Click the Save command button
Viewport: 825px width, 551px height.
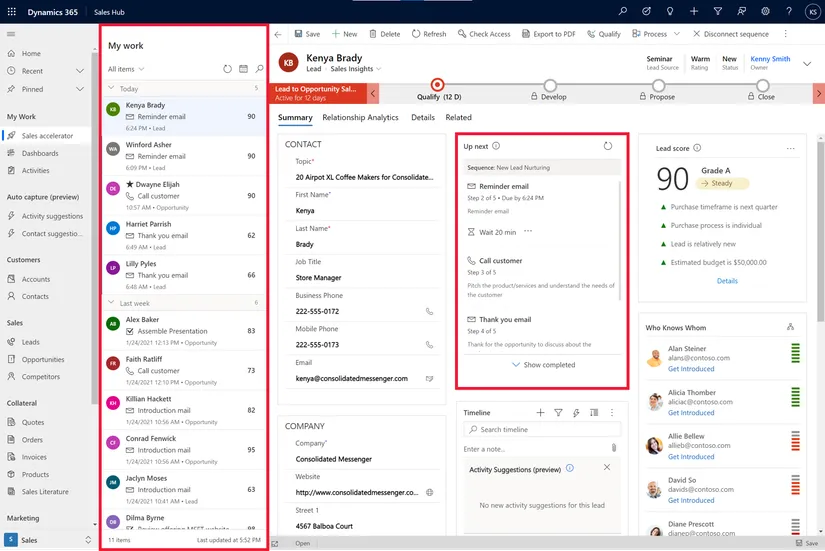(x=307, y=34)
